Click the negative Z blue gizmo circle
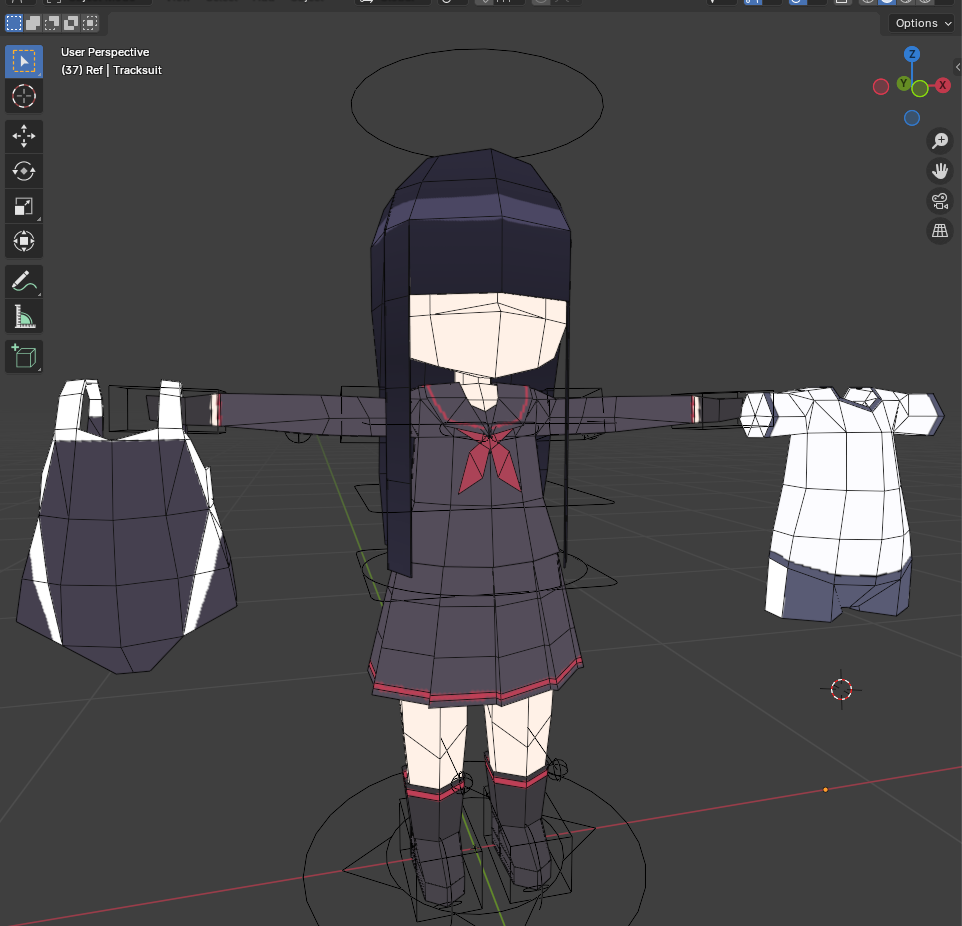 point(912,118)
